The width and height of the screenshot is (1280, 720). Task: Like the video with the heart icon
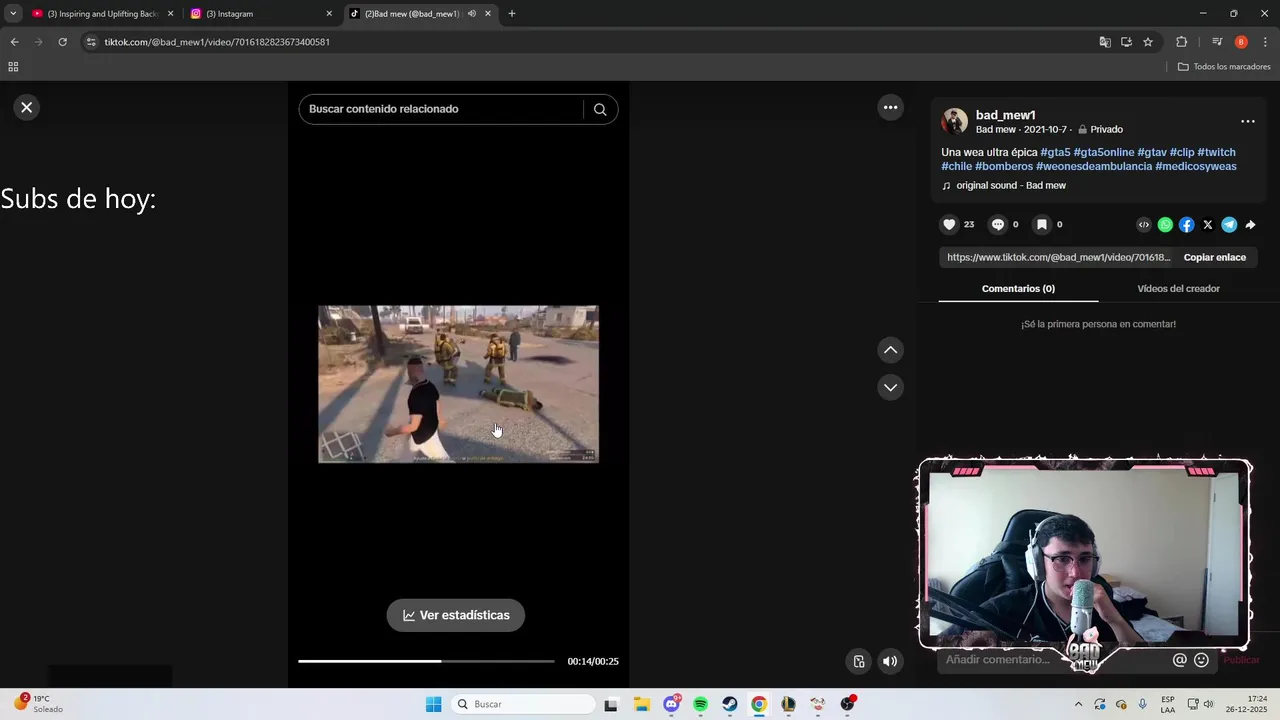(x=950, y=225)
